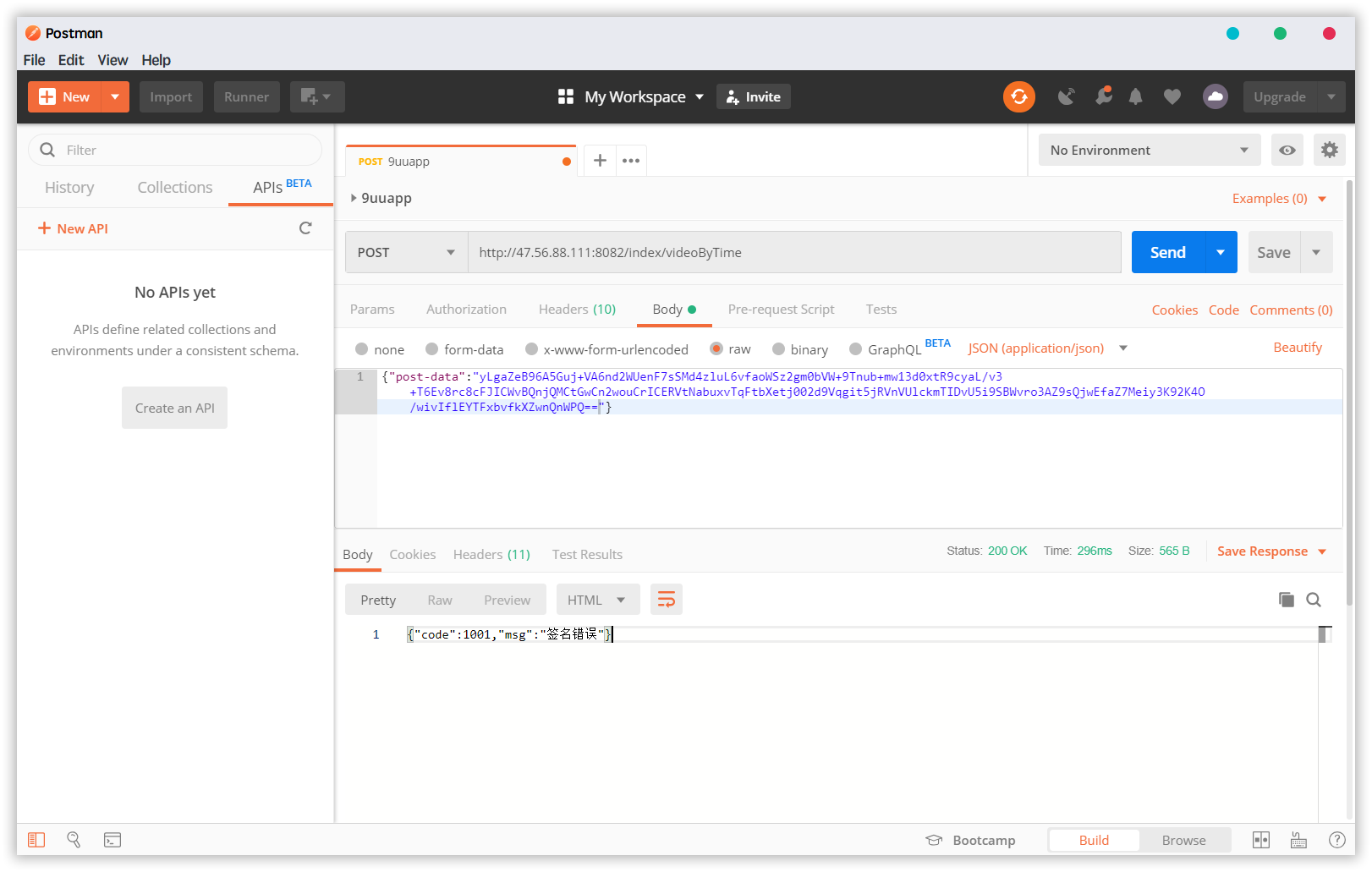Open the Postman console icon
The width and height of the screenshot is (1372, 872).
113,840
